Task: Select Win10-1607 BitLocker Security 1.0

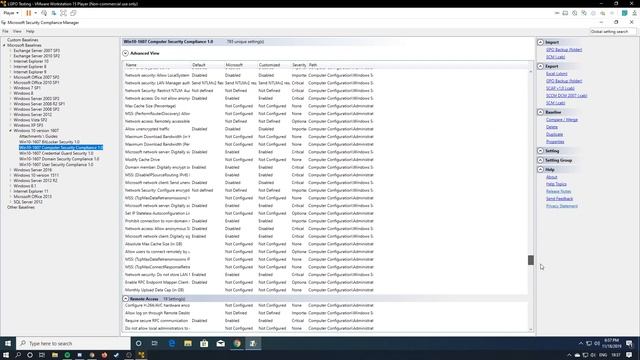Action: coord(49,142)
